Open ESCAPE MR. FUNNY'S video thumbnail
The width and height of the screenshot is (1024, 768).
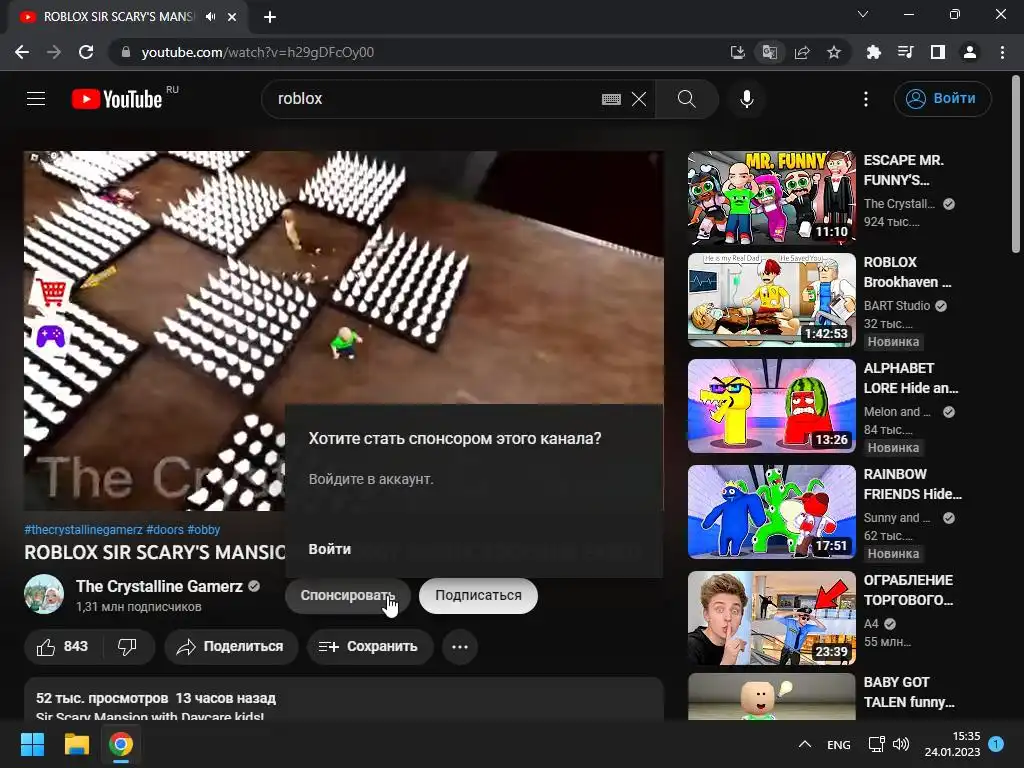click(771, 197)
